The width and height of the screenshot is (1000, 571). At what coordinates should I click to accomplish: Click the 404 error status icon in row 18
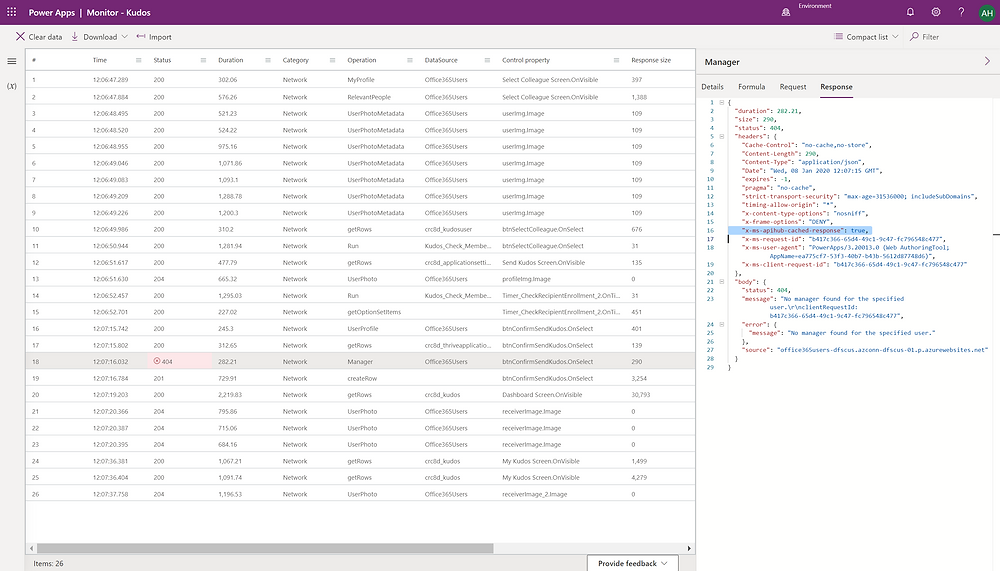coord(157,361)
